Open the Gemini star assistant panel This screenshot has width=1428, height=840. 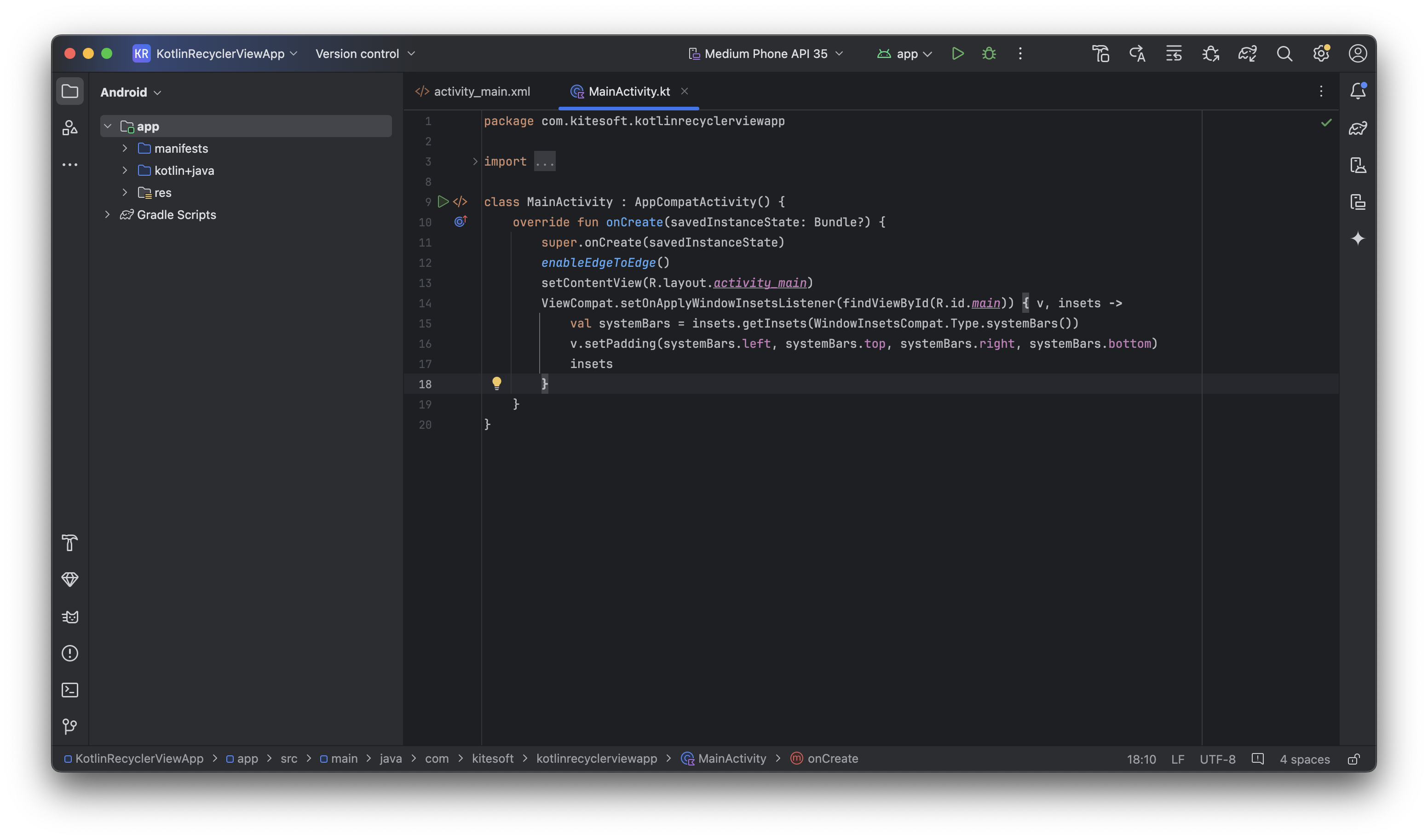(x=1358, y=239)
